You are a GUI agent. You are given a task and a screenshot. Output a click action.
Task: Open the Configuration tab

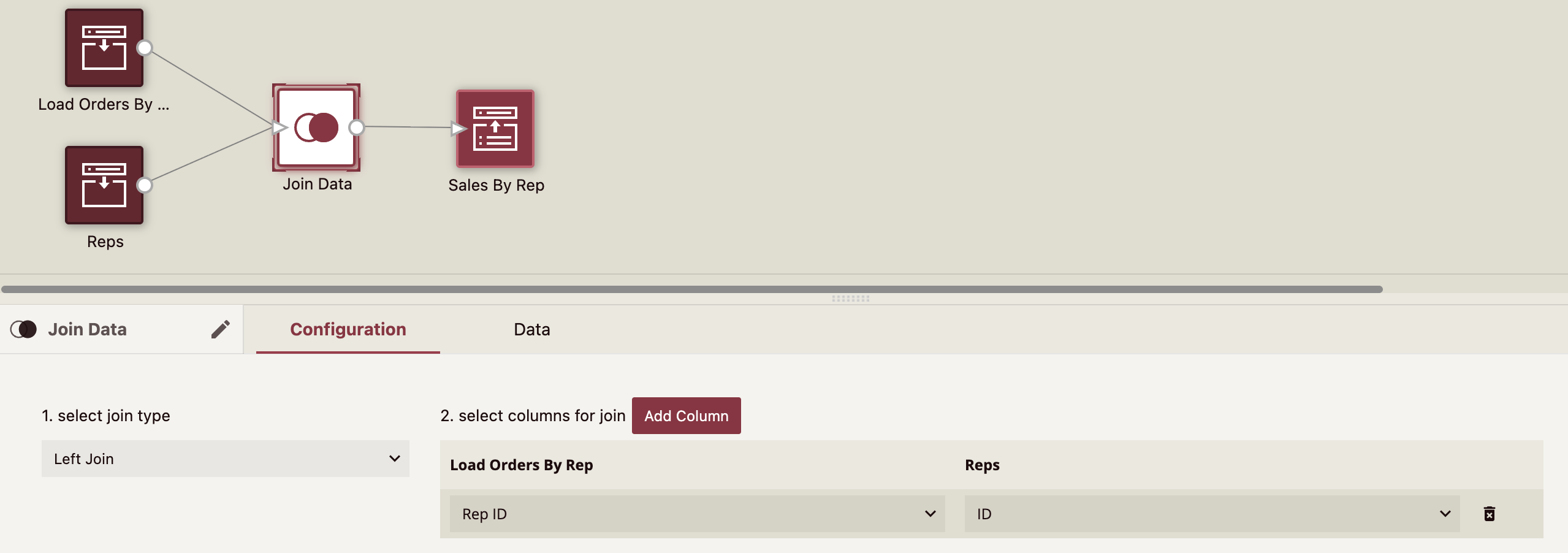coord(348,329)
